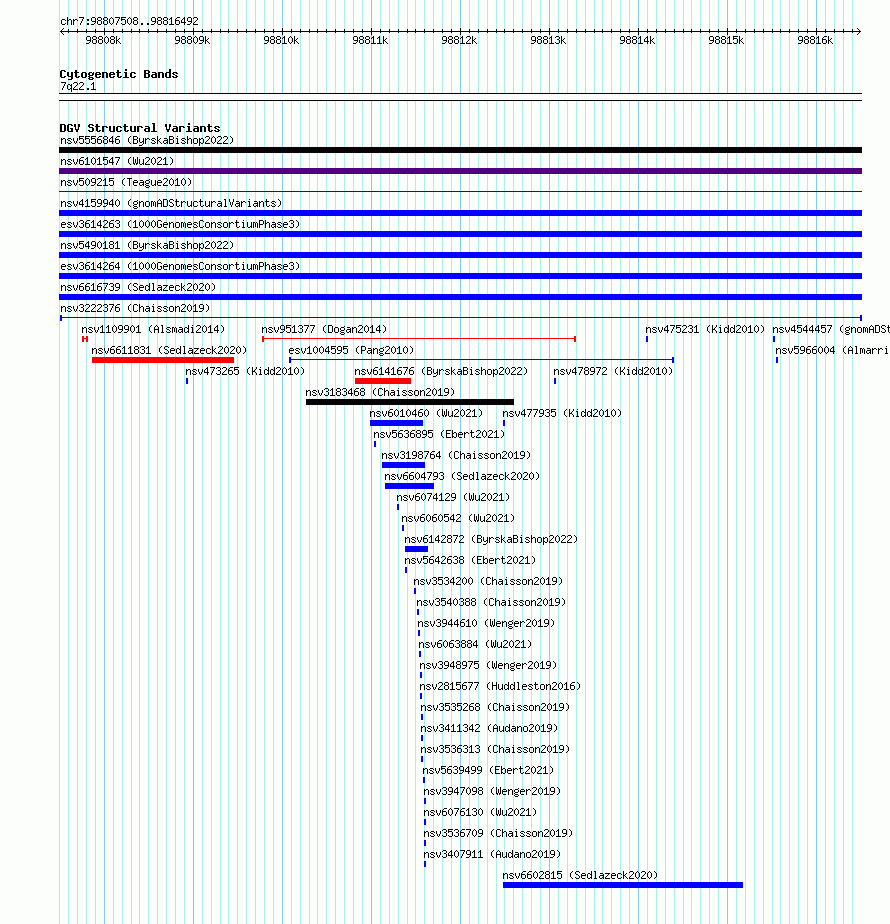The image size is (890, 924).
Task: Click the blue bar of nsv3198764
Action: click(403, 465)
